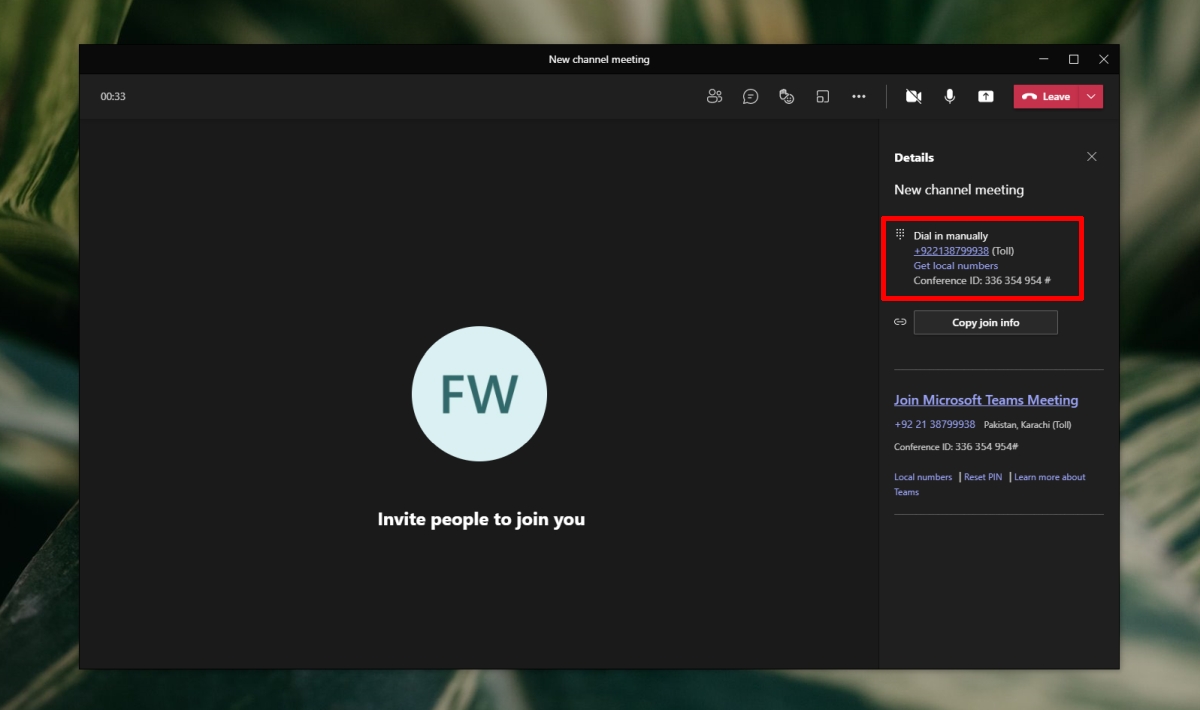Close the meeting window
This screenshot has width=1200, height=710.
1104,59
